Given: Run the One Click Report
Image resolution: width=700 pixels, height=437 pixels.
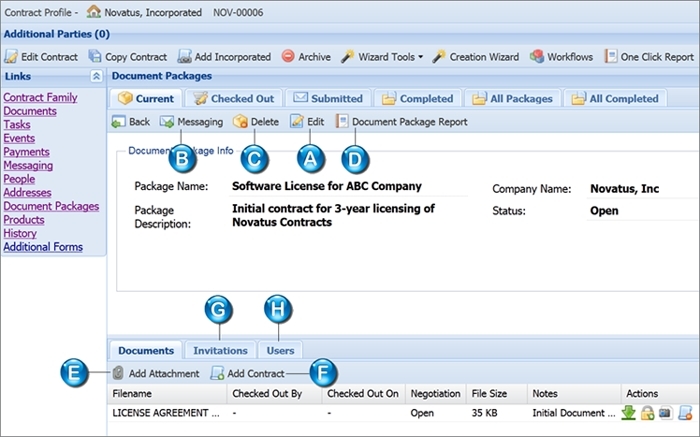Looking at the screenshot, I should point(649,57).
